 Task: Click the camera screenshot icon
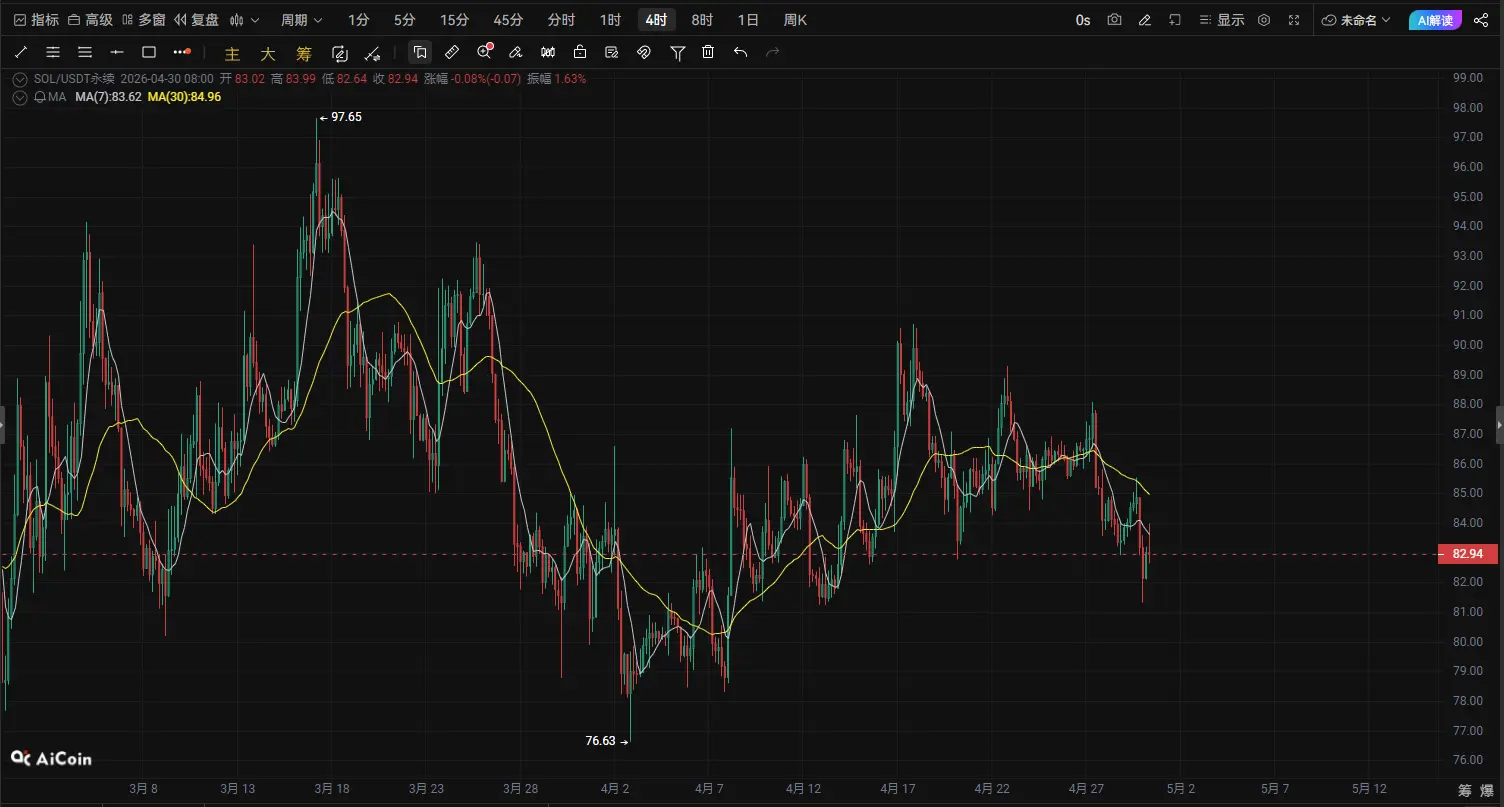click(x=1114, y=20)
